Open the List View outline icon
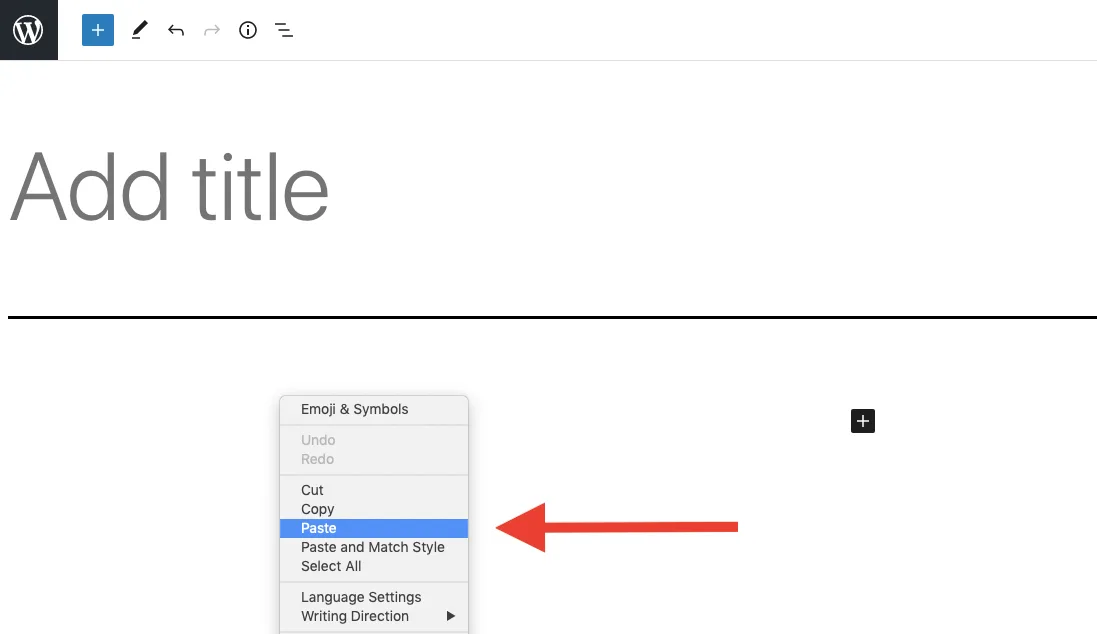The width and height of the screenshot is (1097, 634). 283,30
